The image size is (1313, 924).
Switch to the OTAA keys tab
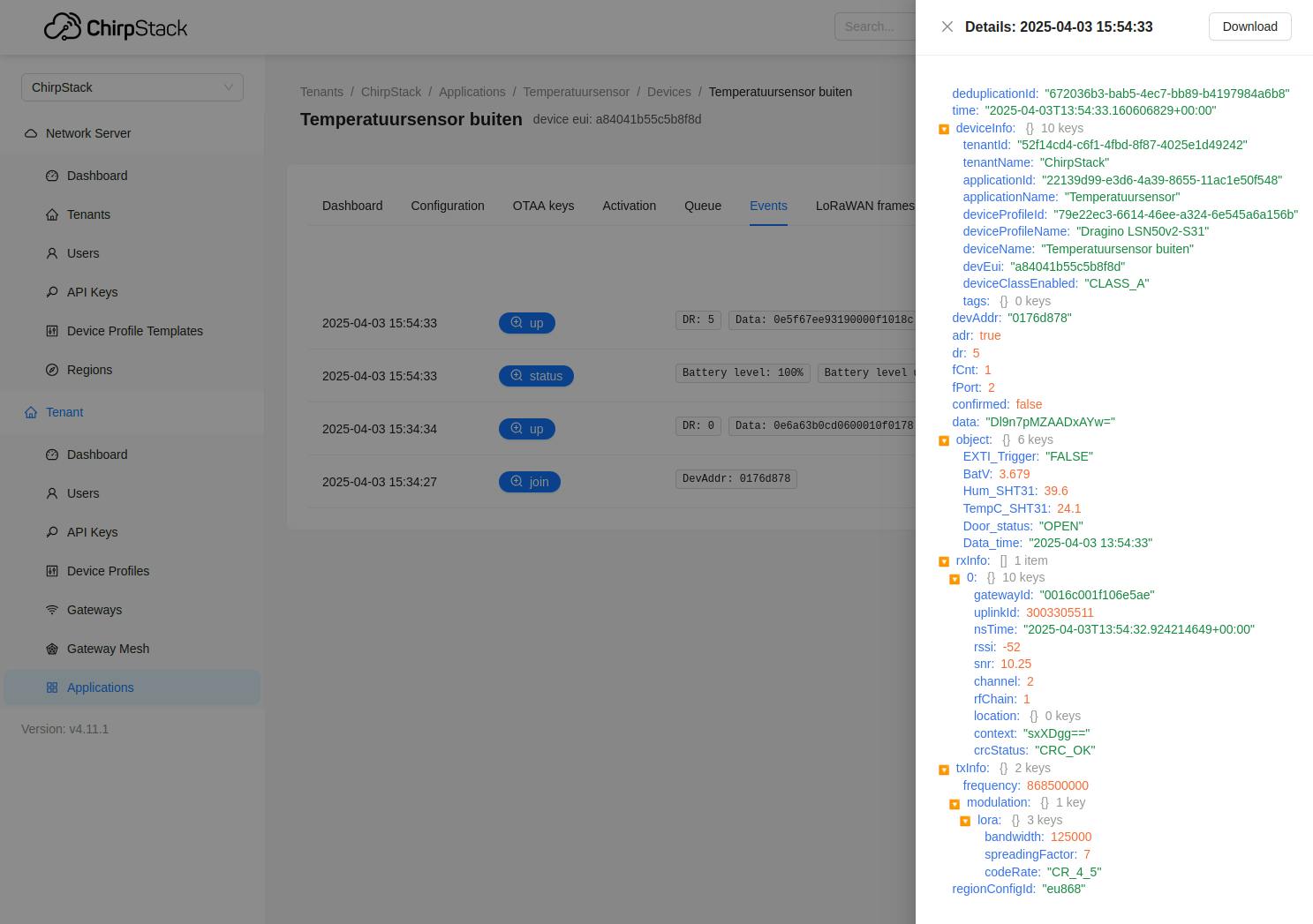[543, 206]
